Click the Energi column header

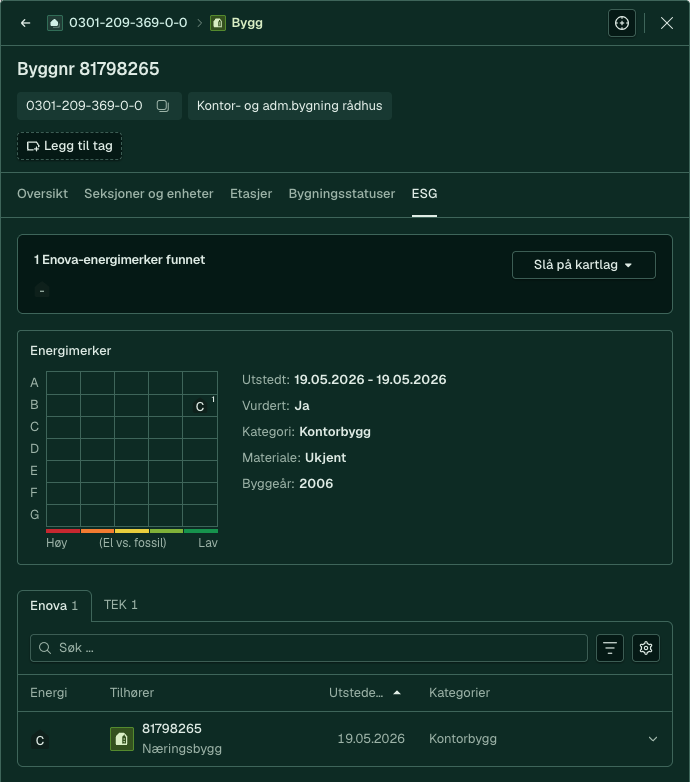pos(48,693)
